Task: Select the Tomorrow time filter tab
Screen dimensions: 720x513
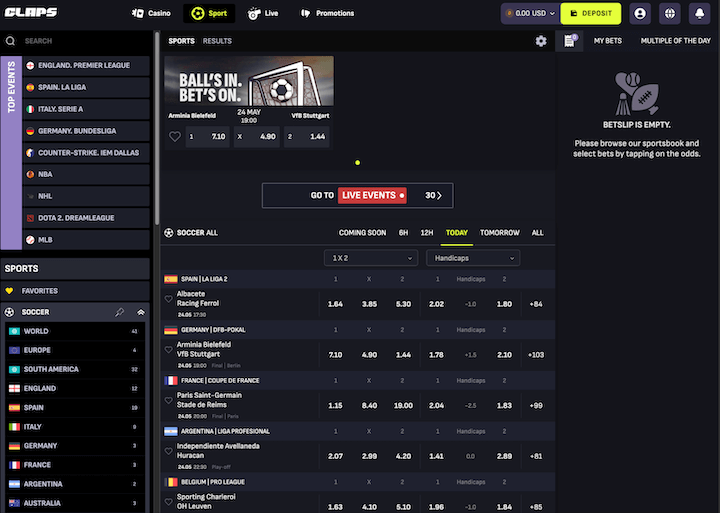Action: 499,232
